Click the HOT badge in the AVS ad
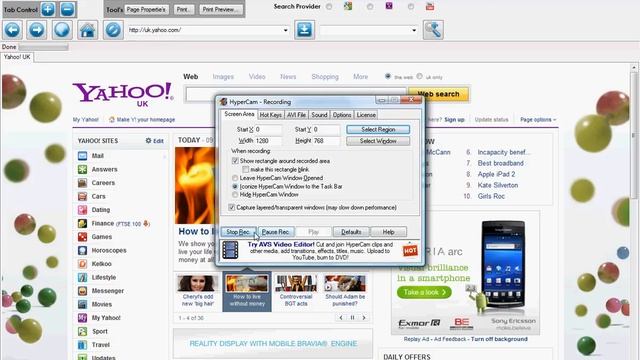Image resolution: width=640 pixels, height=360 pixels. pyautogui.click(x=410, y=250)
